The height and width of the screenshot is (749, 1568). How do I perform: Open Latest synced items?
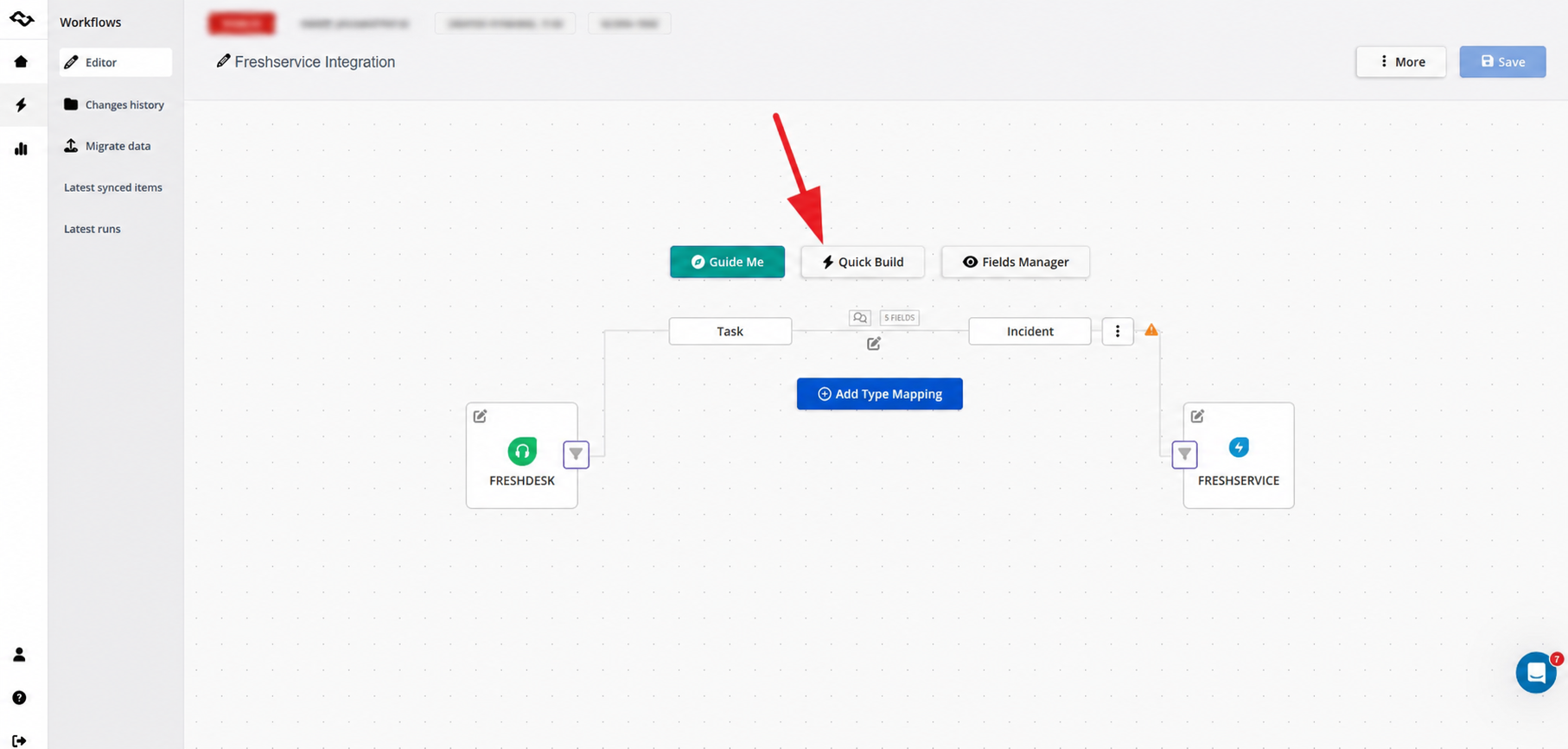(x=113, y=187)
